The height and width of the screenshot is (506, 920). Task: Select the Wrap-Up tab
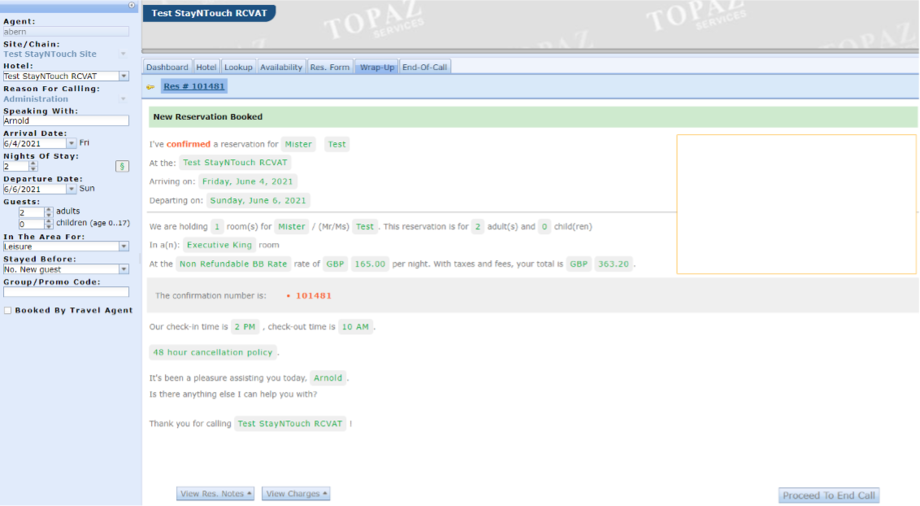tap(377, 67)
